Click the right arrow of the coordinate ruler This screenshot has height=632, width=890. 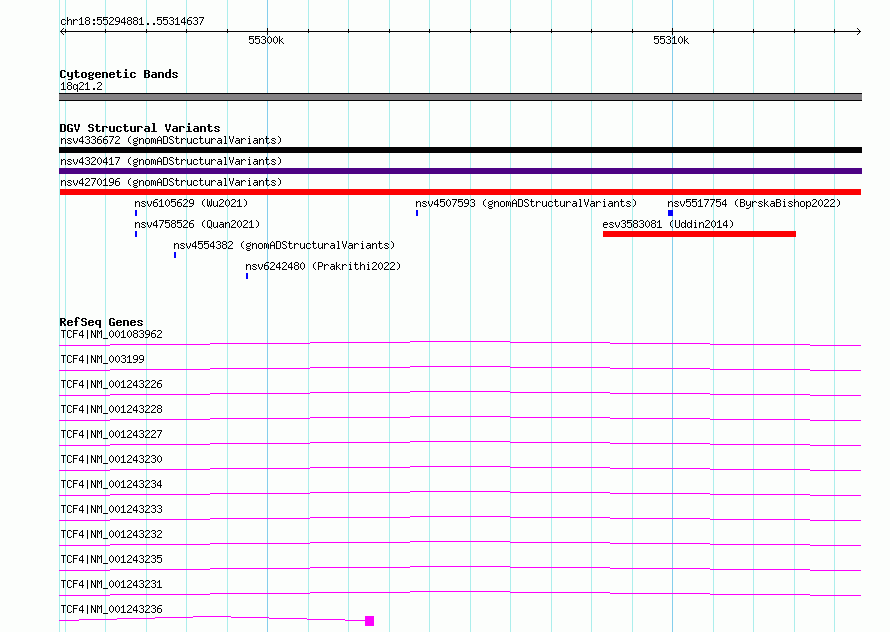(858, 31)
